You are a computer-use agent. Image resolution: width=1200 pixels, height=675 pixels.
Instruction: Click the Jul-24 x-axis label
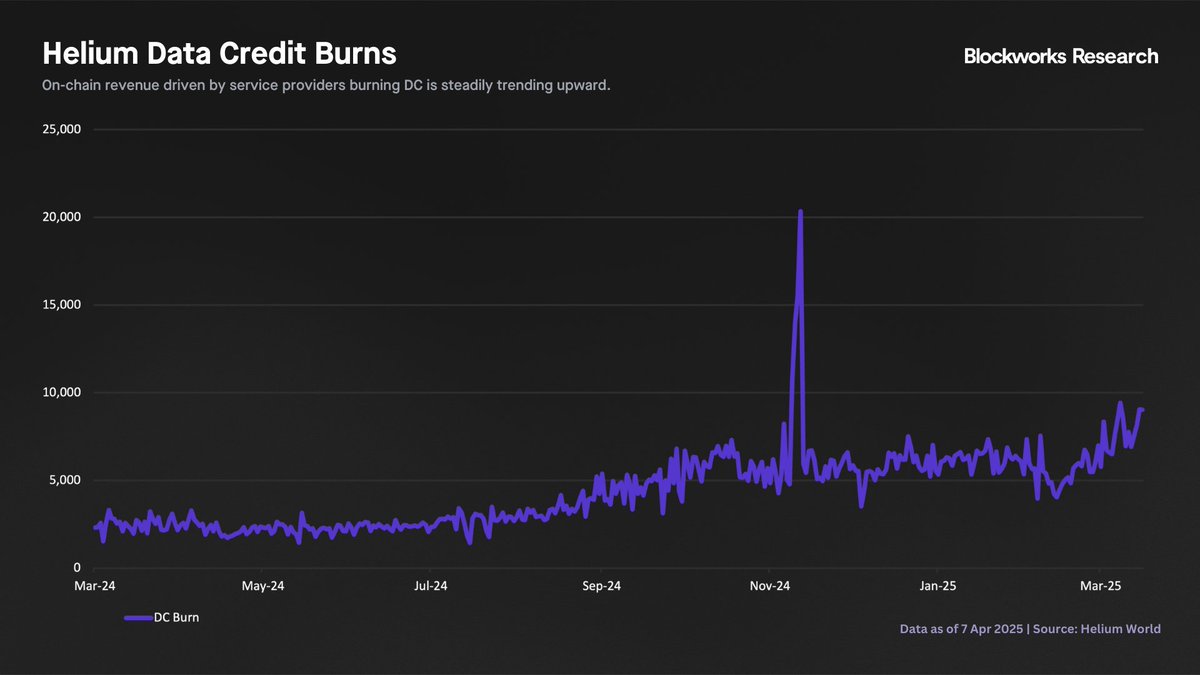(x=430, y=585)
